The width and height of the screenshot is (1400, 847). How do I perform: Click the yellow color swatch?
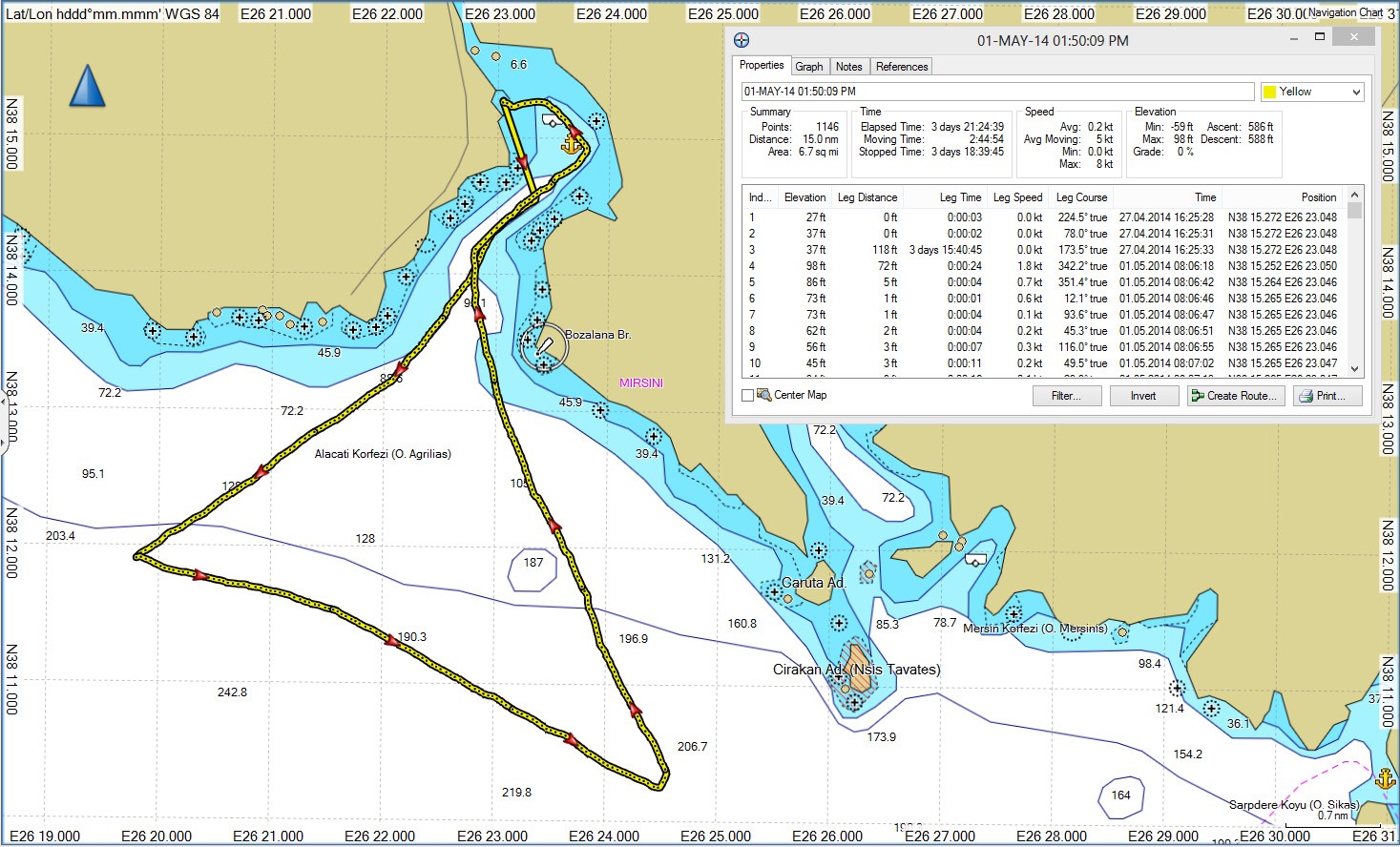pyautogui.click(x=1269, y=92)
